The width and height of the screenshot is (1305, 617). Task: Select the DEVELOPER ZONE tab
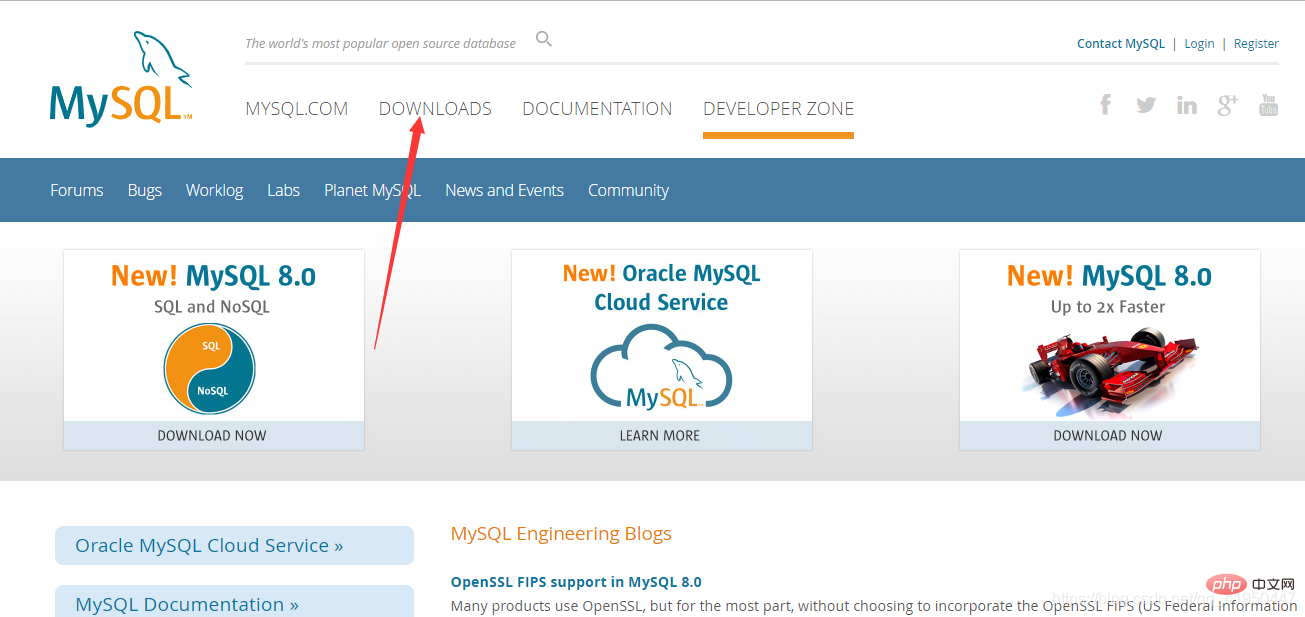[x=778, y=109]
